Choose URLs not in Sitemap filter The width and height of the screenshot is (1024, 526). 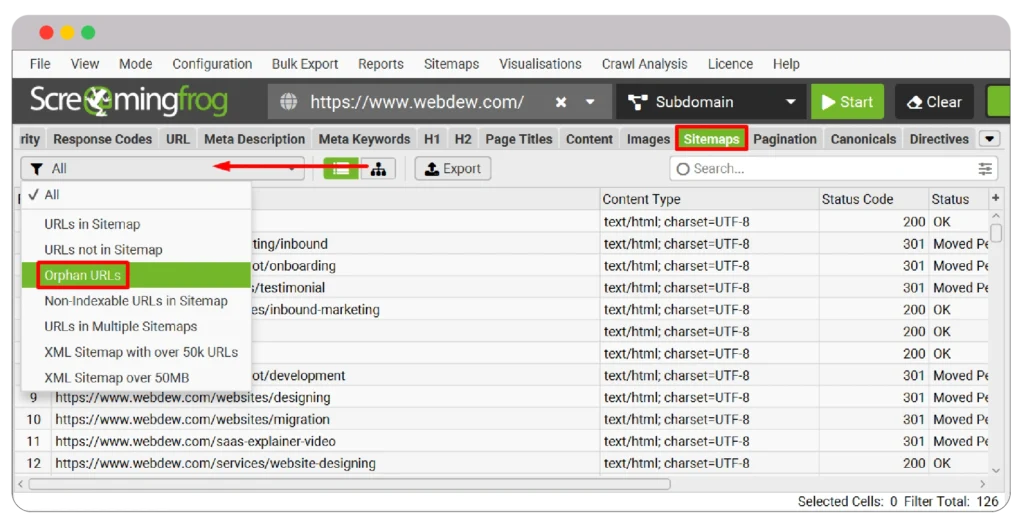pyautogui.click(x=136, y=250)
